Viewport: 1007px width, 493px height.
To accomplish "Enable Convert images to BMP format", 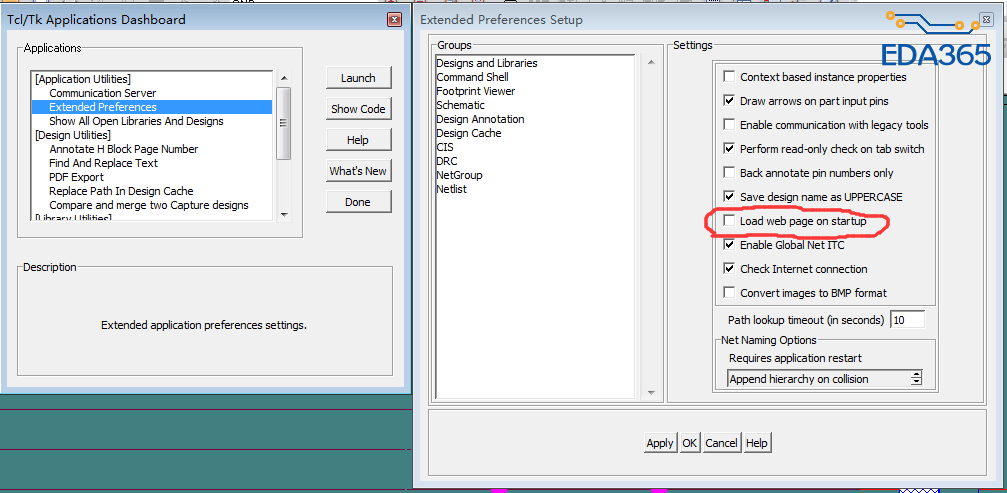I will tap(729, 293).
